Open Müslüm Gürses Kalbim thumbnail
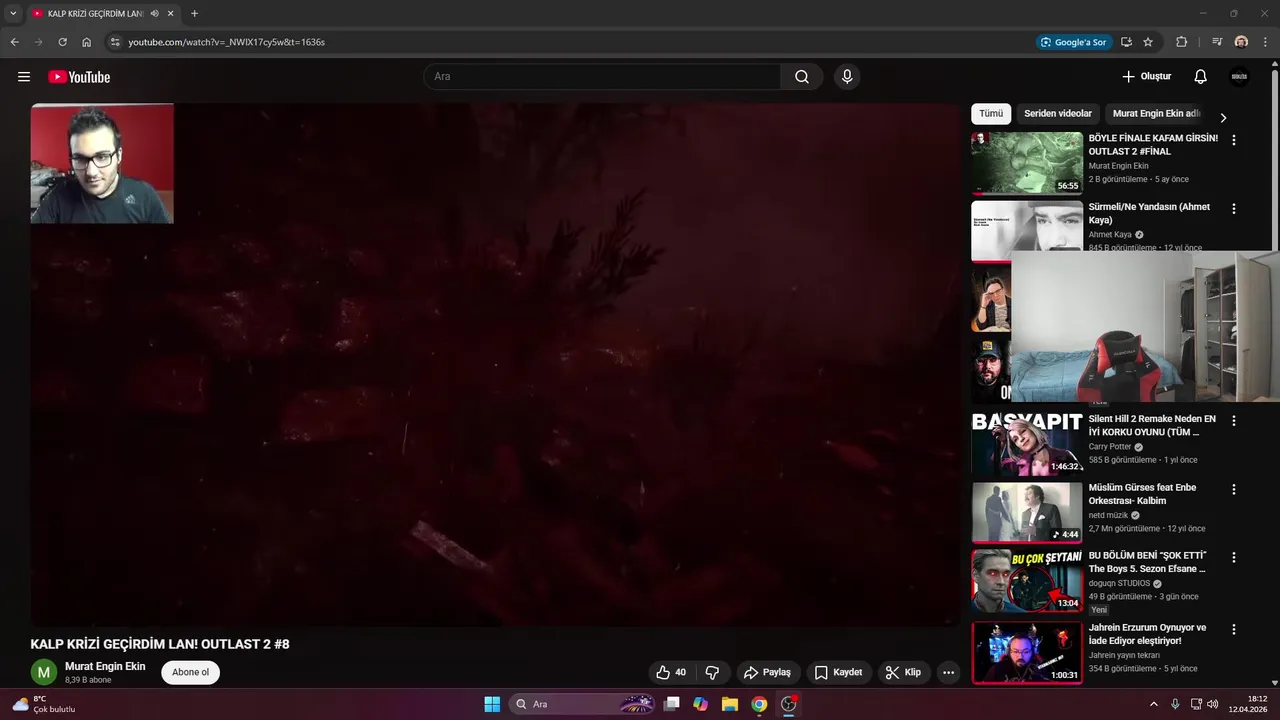 (1027, 512)
